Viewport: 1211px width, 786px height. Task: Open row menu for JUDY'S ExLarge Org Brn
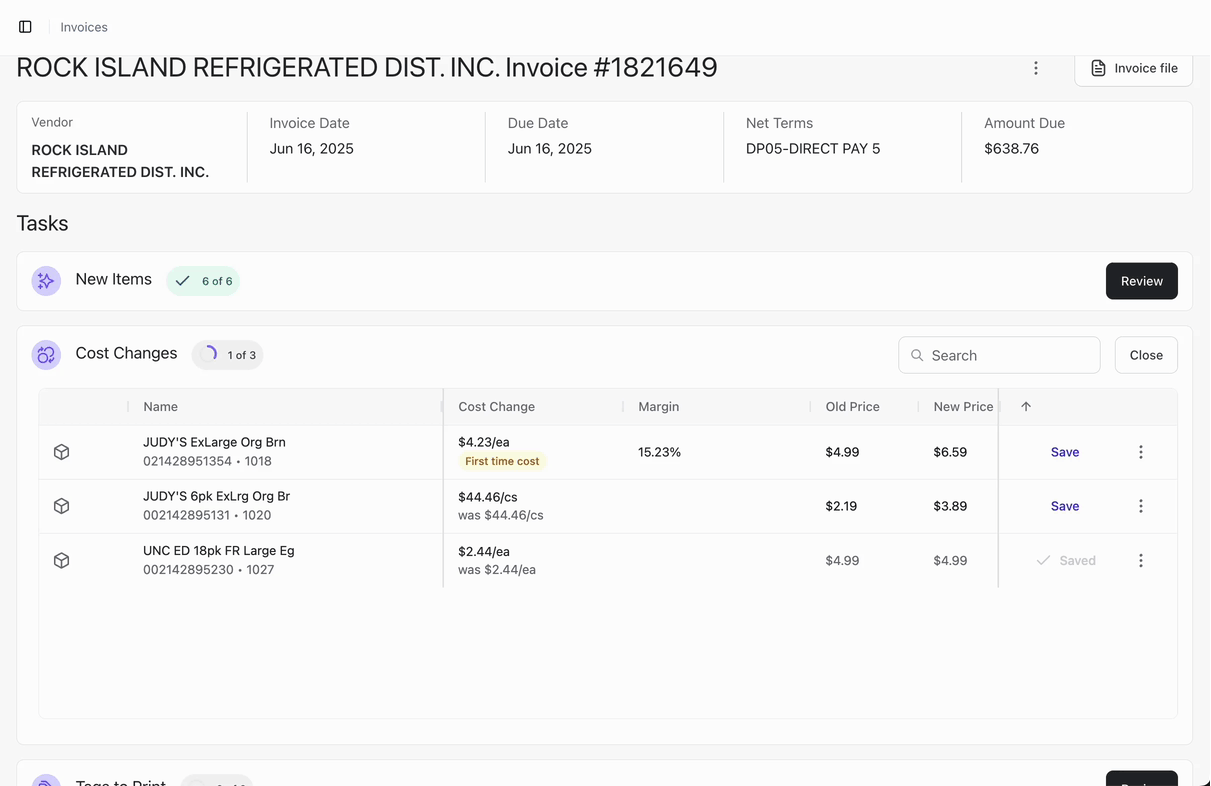click(x=1141, y=452)
